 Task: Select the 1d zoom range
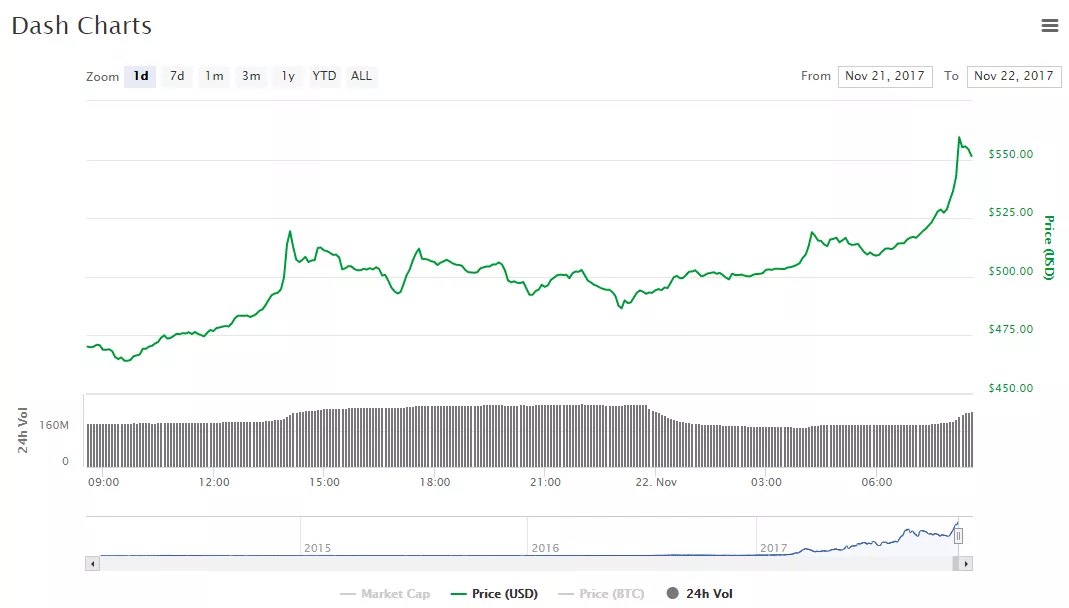tap(140, 76)
